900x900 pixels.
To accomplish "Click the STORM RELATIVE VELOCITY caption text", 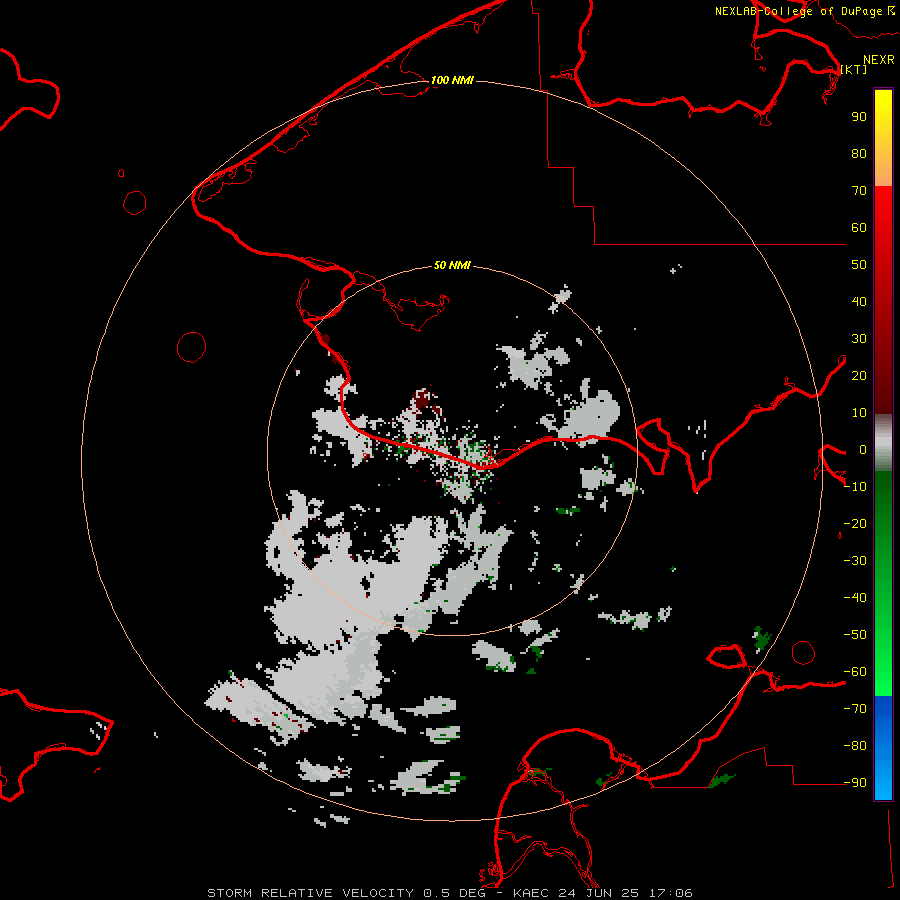I will (310, 893).
